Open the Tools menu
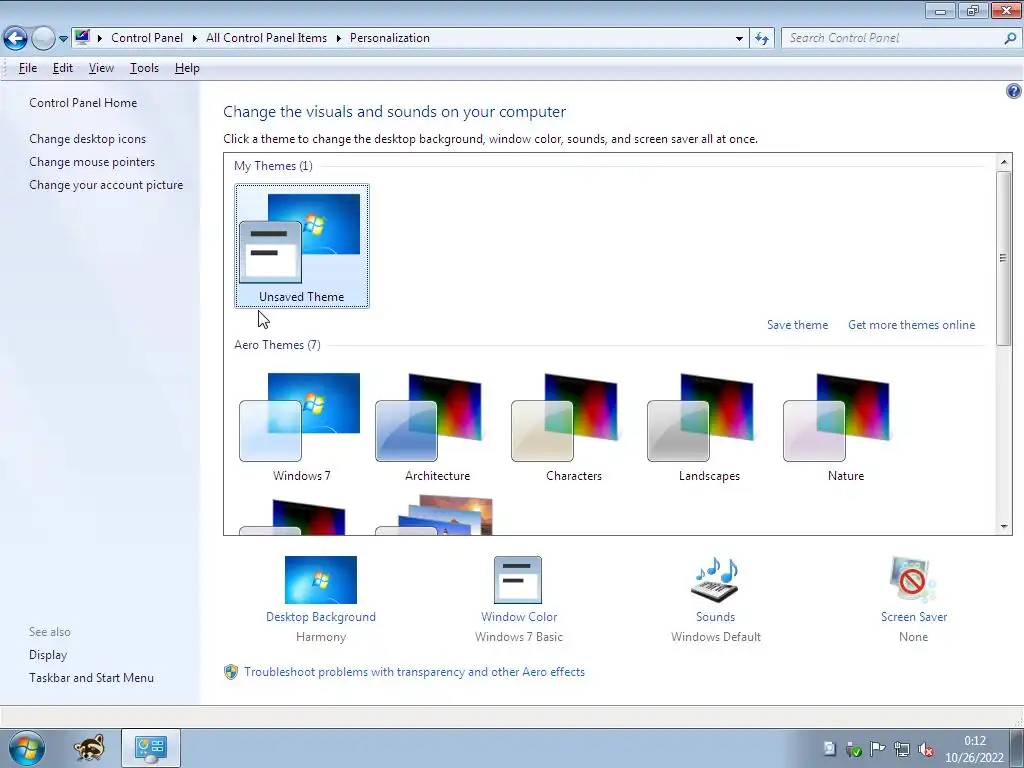The image size is (1024, 768). tap(144, 68)
